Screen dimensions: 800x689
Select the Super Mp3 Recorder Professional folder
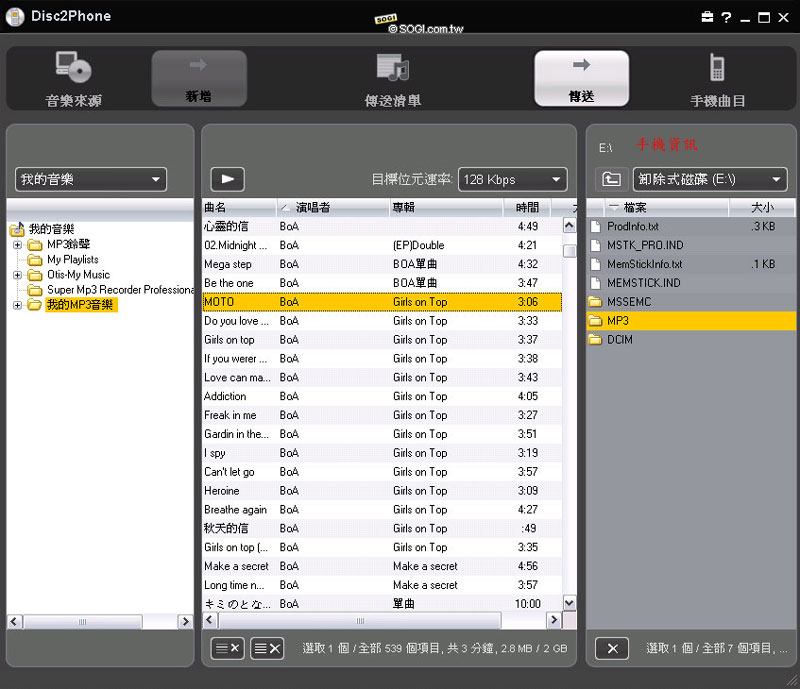coord(120,290)
